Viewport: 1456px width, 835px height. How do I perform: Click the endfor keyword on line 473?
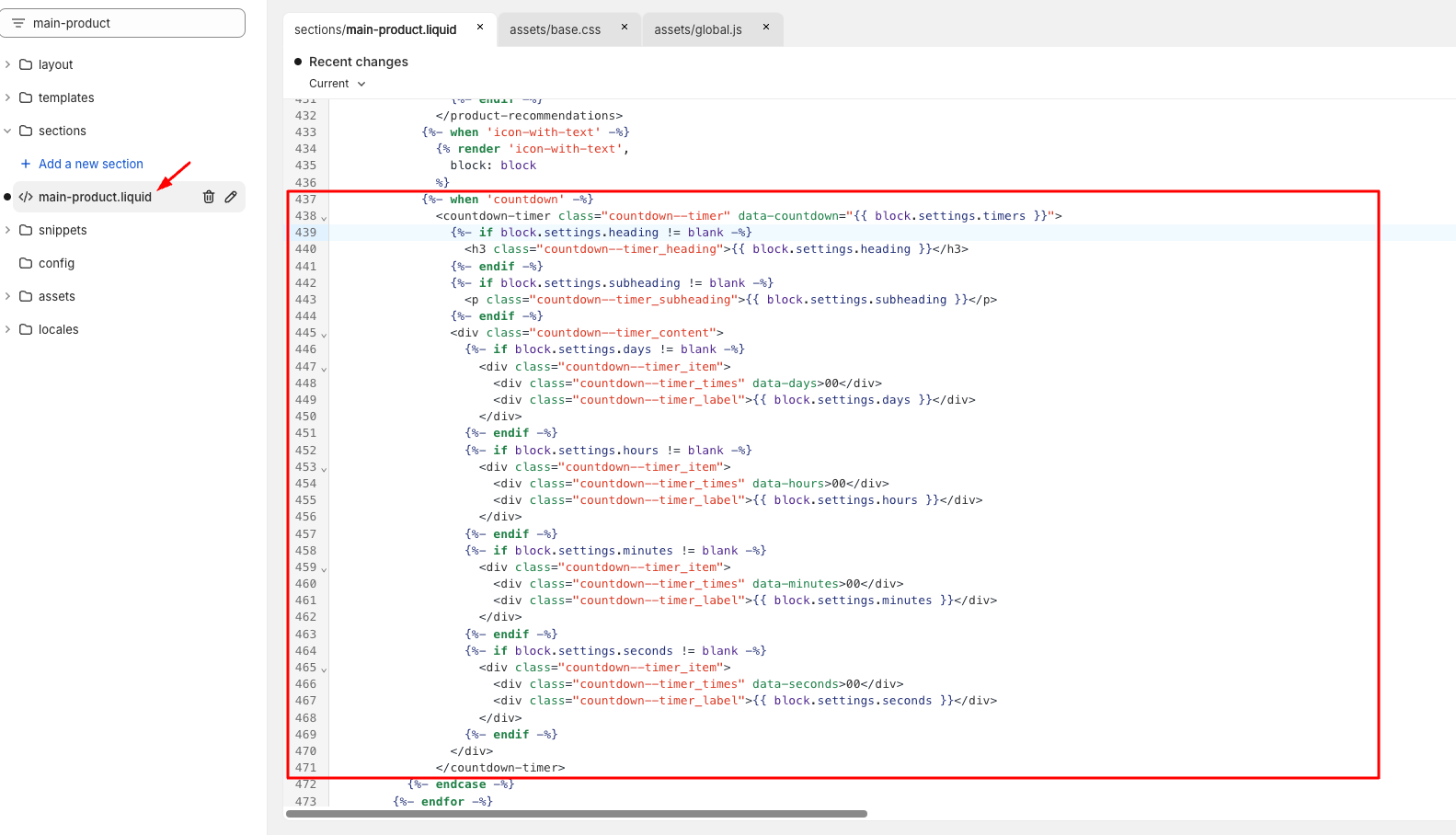click(x=442, y=802)
